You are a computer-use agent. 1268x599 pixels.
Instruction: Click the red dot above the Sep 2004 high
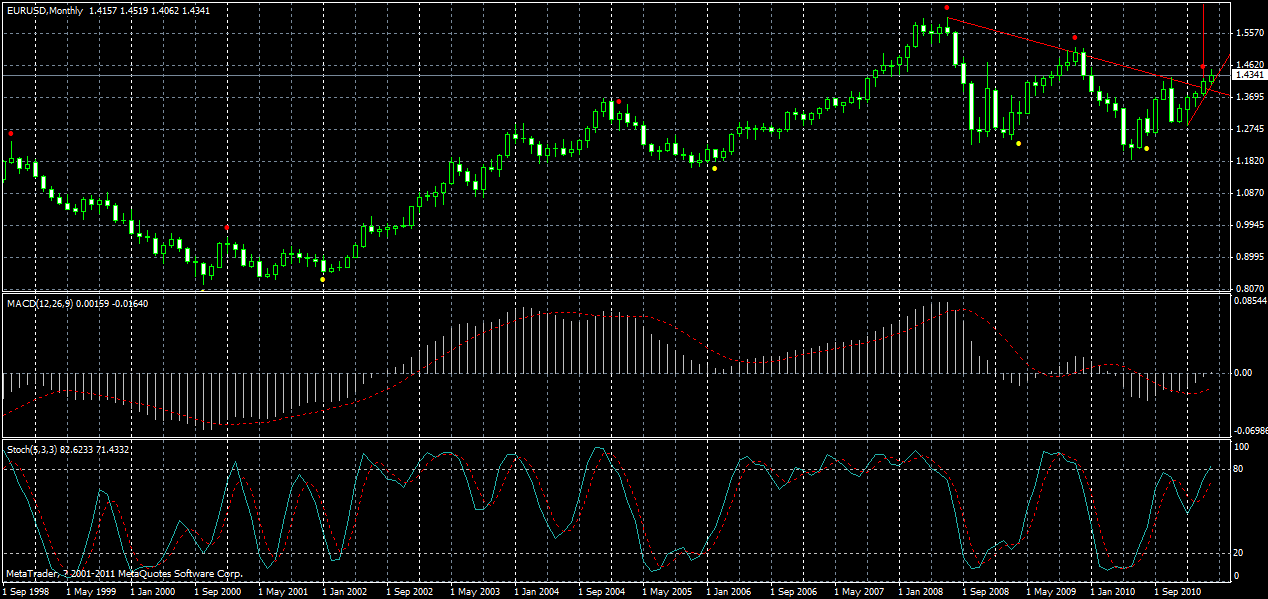(x=618, y=101)
